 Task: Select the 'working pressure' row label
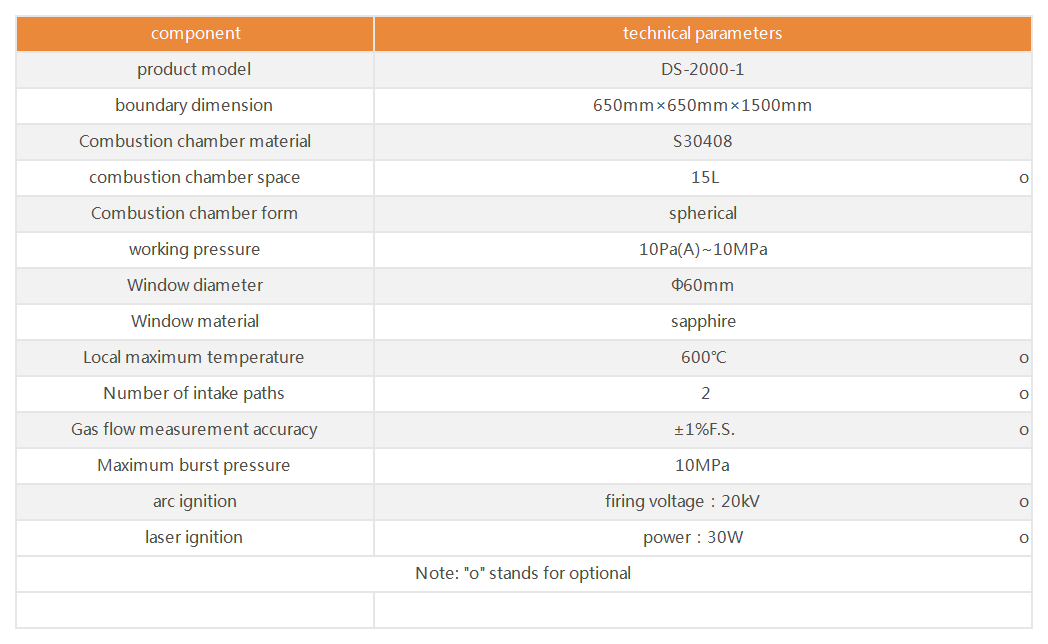(194, 250)
